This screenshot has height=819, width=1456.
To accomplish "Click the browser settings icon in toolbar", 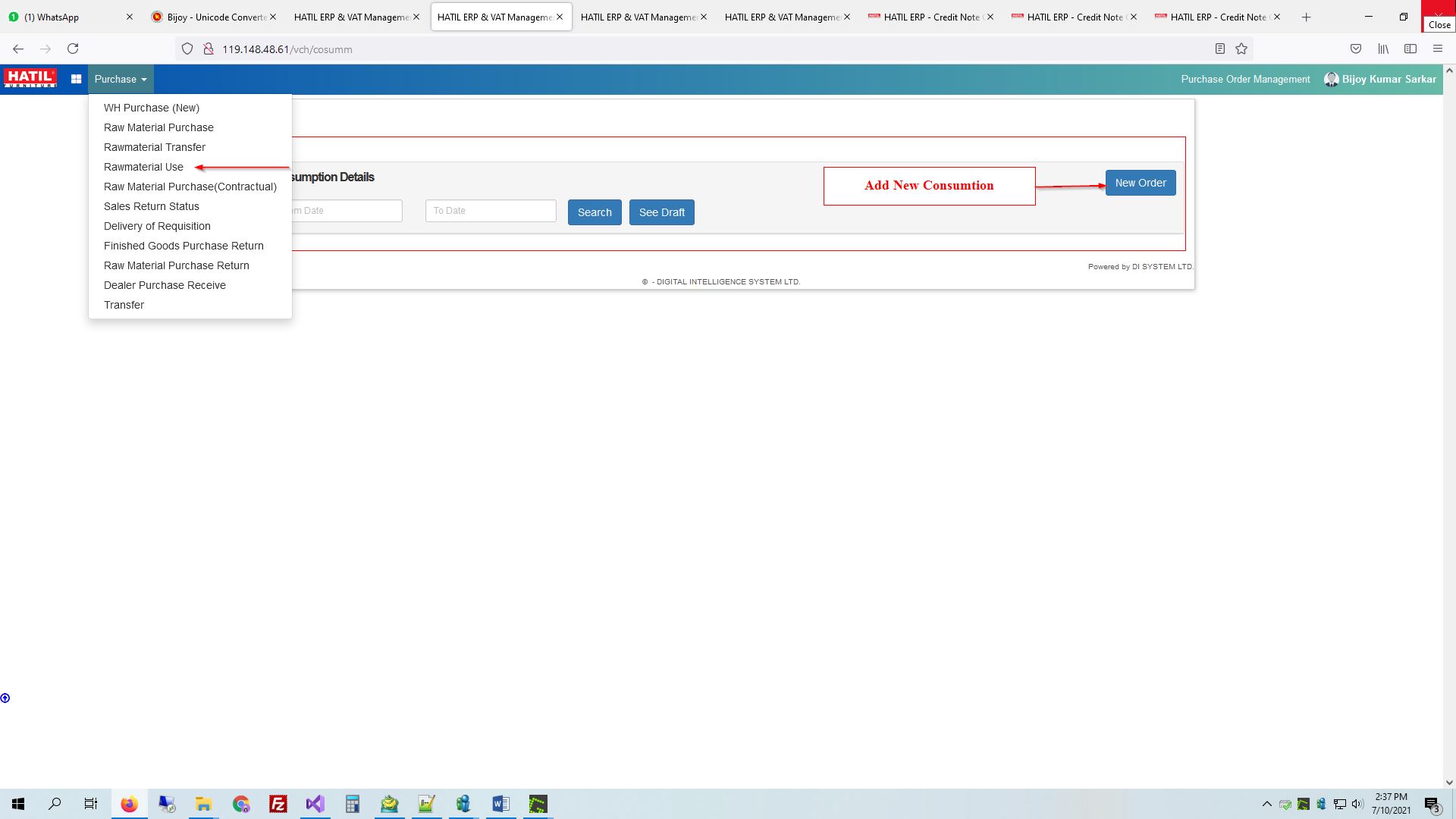I will [x=1438, y=48].
